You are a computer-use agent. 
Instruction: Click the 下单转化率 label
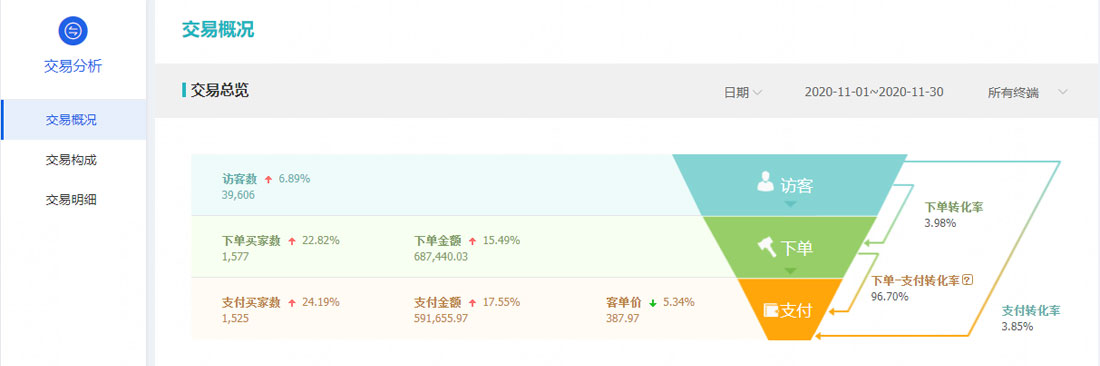click(x=954, y=207)
